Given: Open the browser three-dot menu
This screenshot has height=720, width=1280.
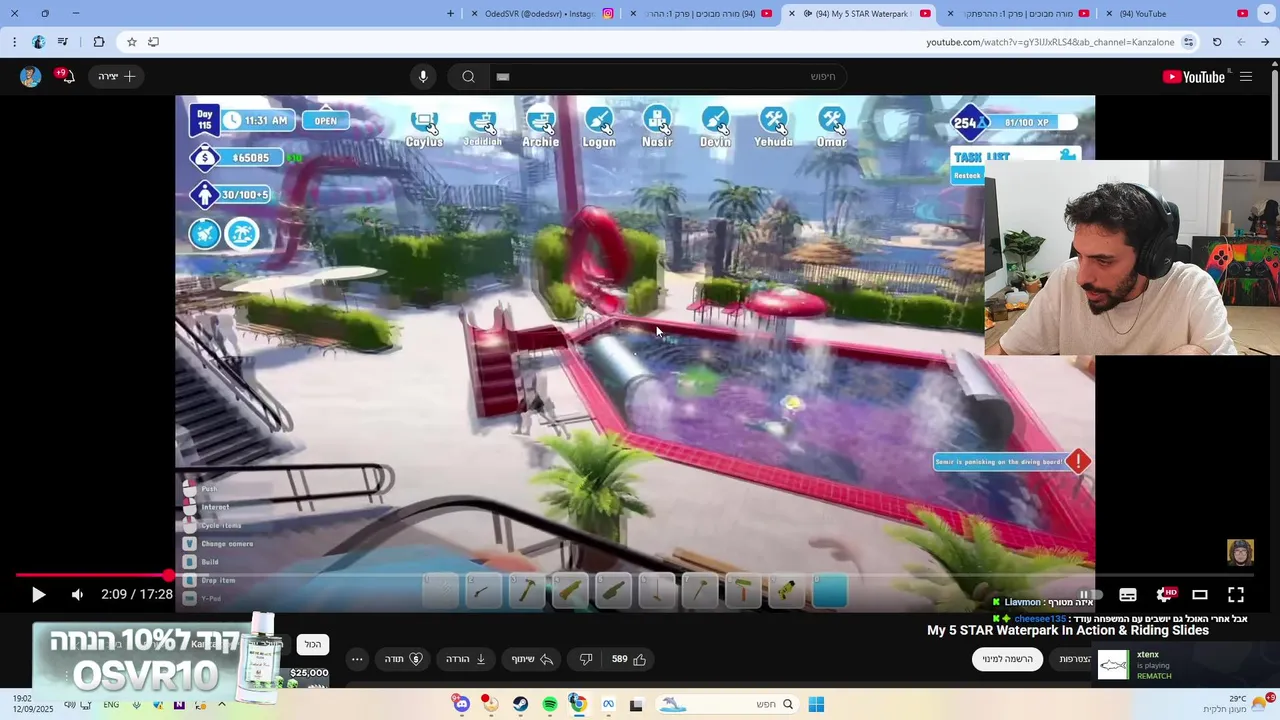Looking at the screenshot, I should point(14,42).
